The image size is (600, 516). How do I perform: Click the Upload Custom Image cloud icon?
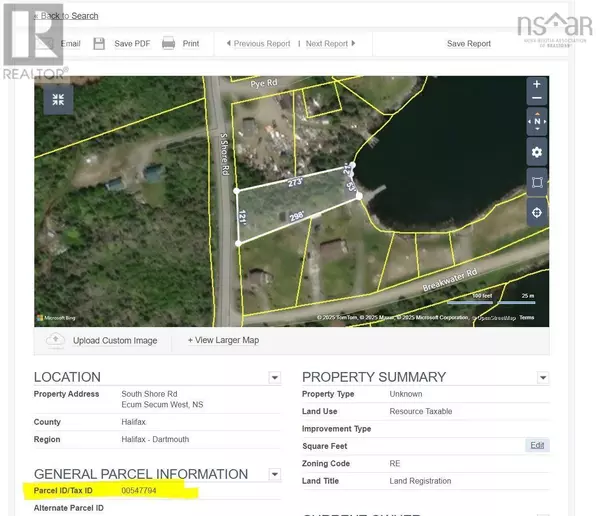(x=56, y=340)
